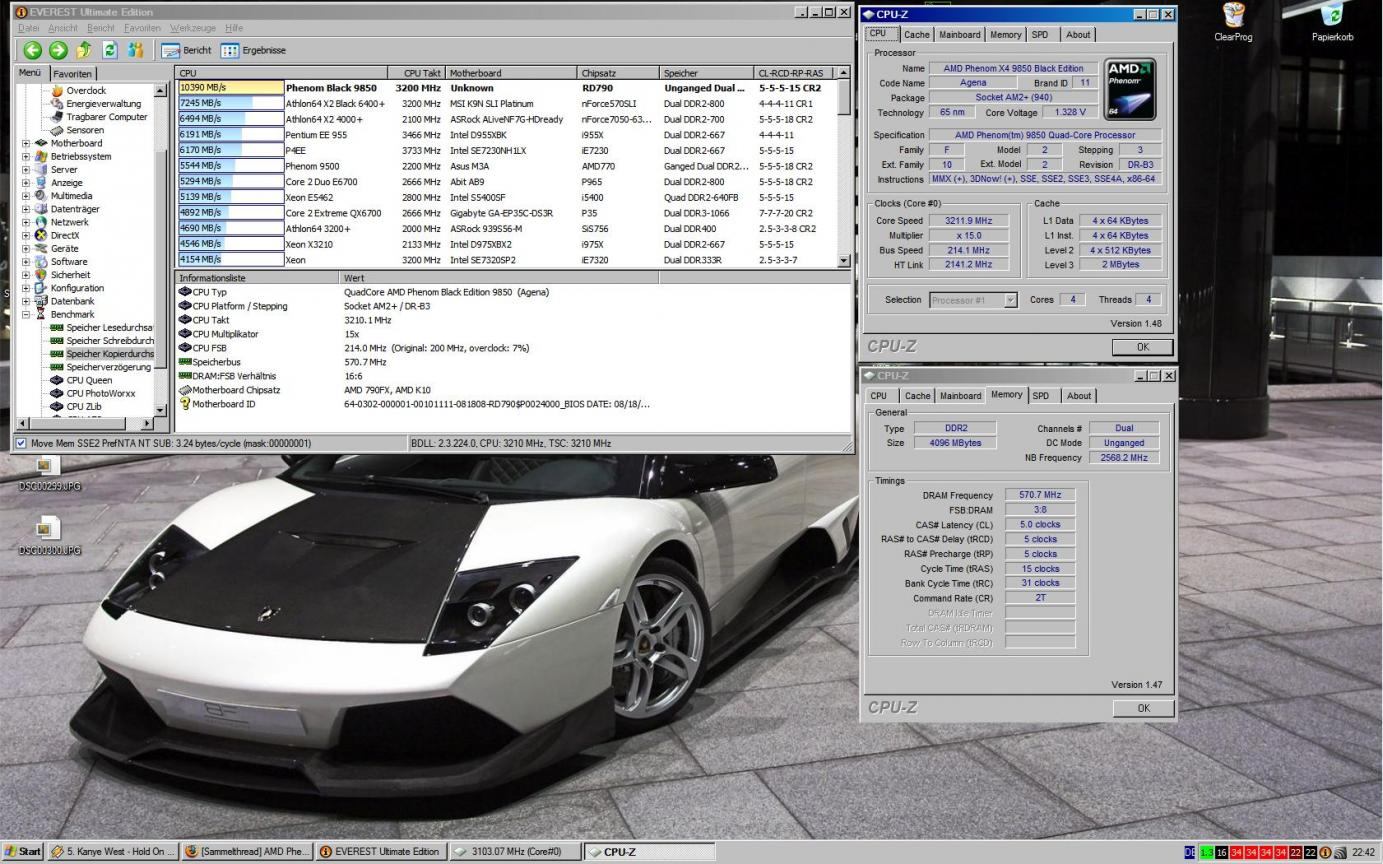This screenshot has width=1383, height=864.
Task: Switch to Kanye West taskbar item
Action: (112, 852)
